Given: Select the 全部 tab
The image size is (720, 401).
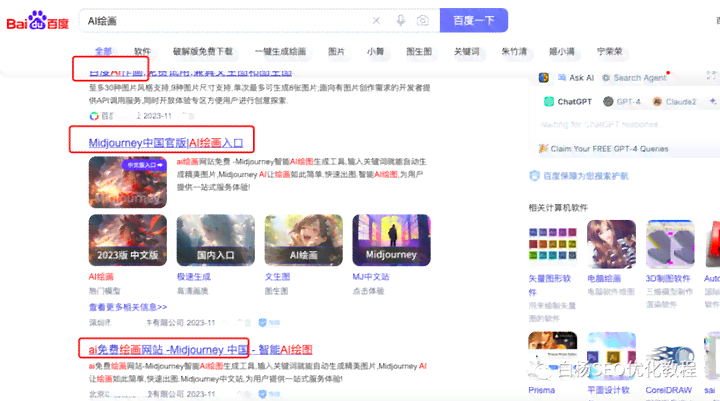Looking at the screenshot, I should 103,51.
